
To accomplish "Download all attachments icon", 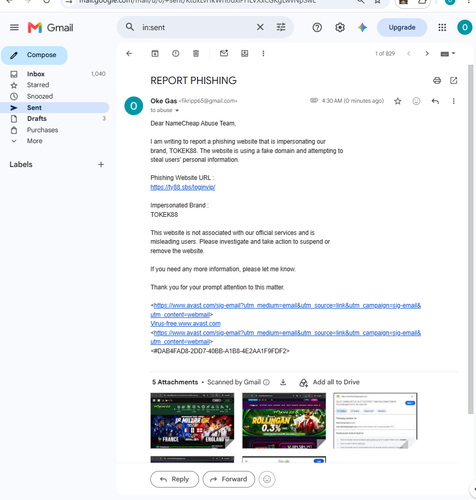I will [283, 382].
